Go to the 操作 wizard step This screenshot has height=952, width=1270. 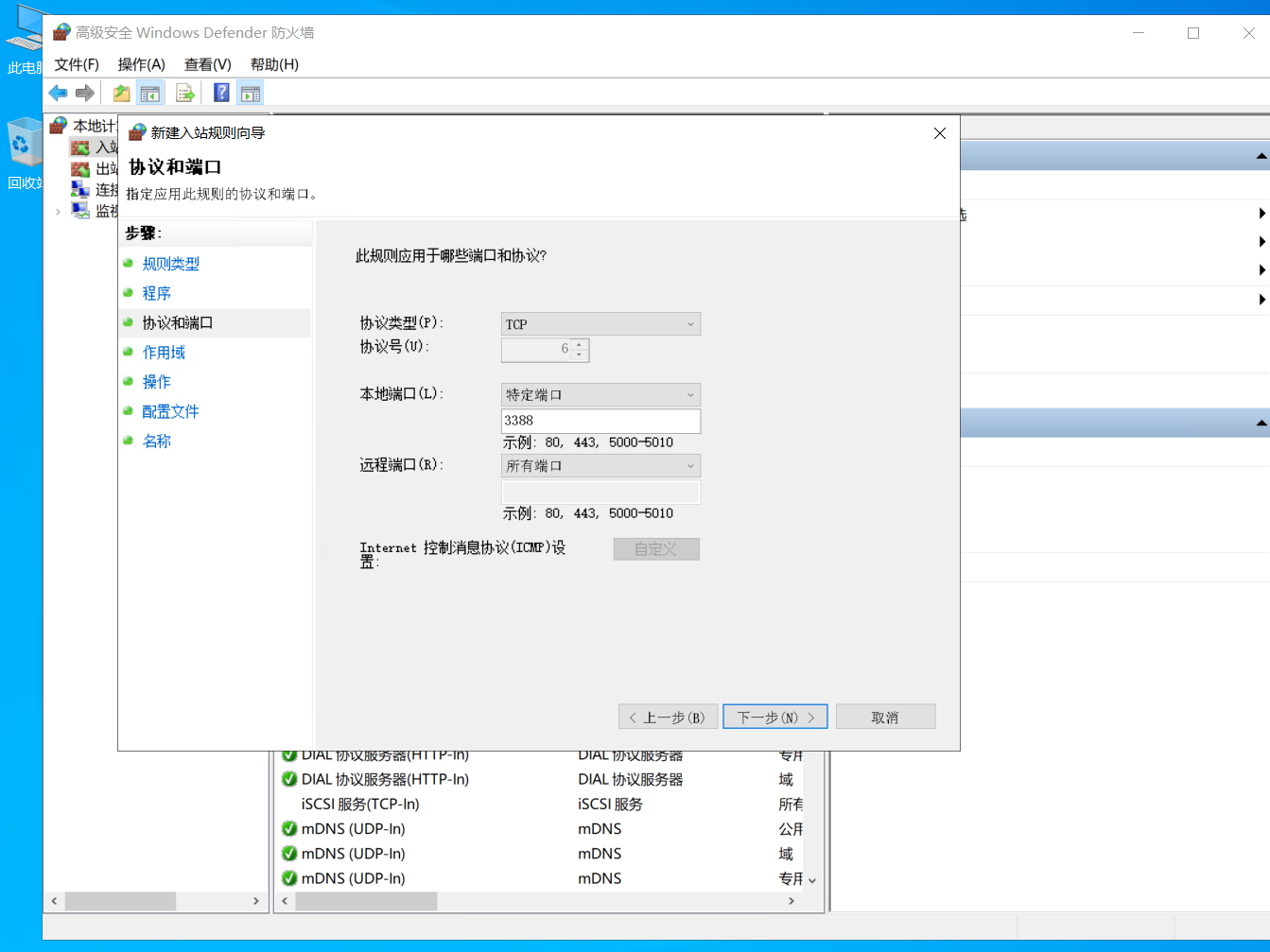click(x=157, y=382)
